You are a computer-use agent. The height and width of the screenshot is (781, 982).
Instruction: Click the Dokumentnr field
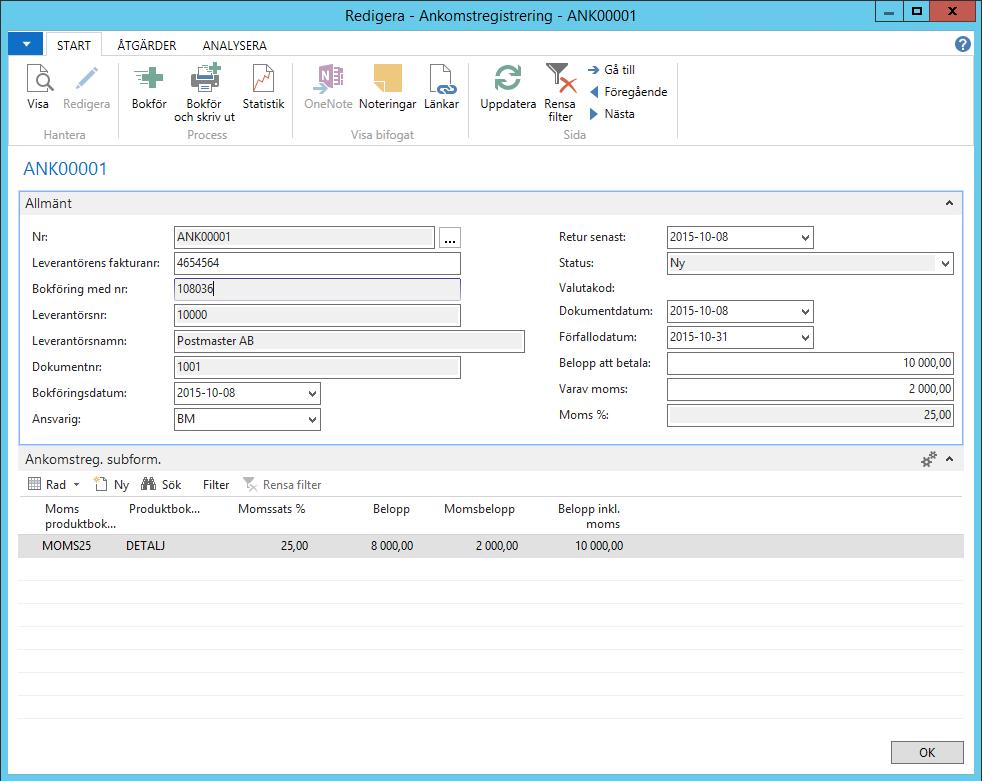click(x=318, y=367)
